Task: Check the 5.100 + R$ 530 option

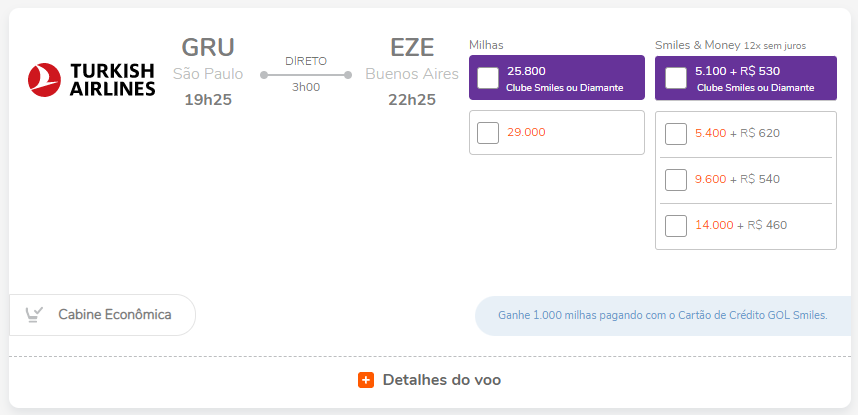Action: 676,78
